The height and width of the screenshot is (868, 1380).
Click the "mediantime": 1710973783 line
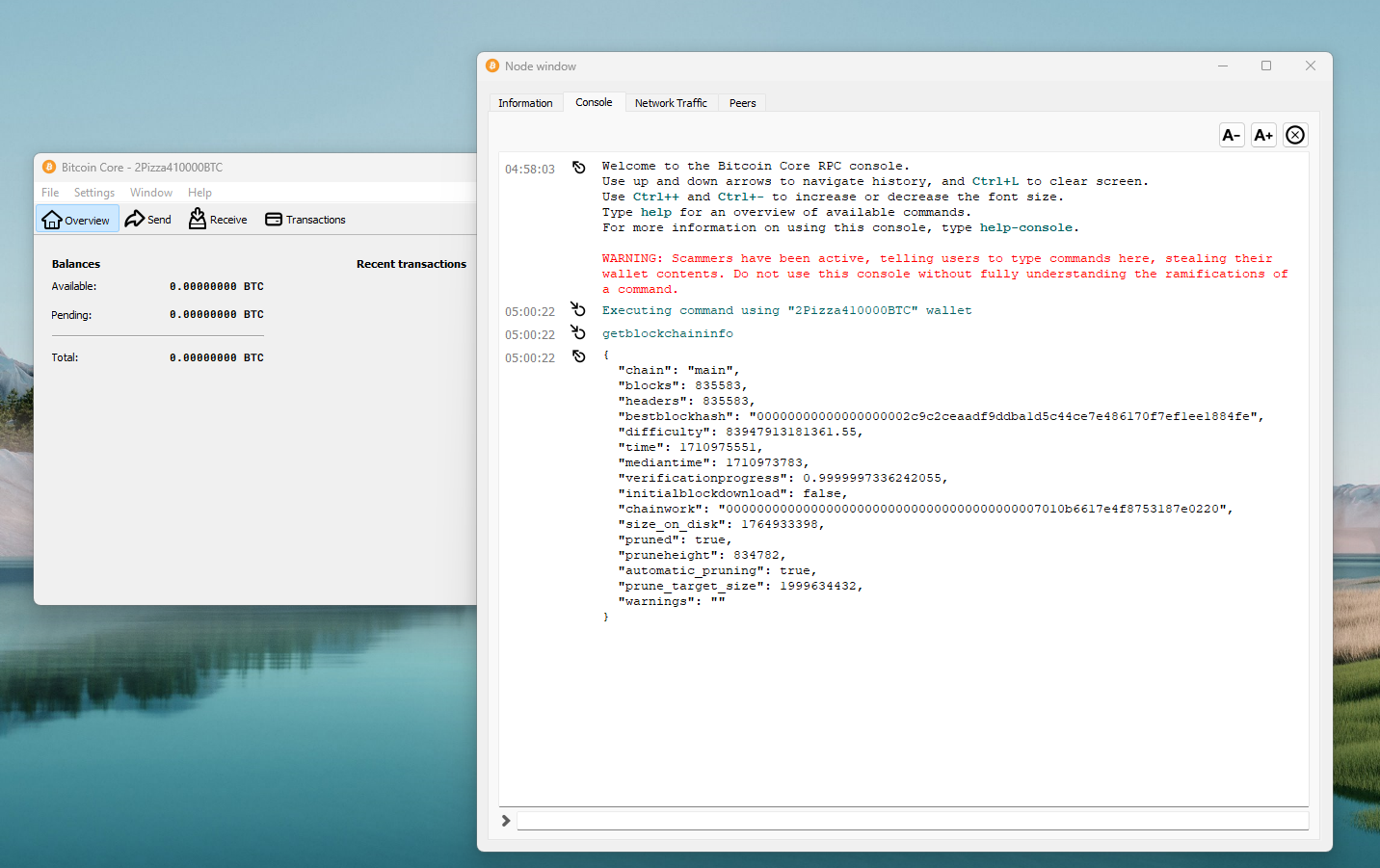coord(713,462)
